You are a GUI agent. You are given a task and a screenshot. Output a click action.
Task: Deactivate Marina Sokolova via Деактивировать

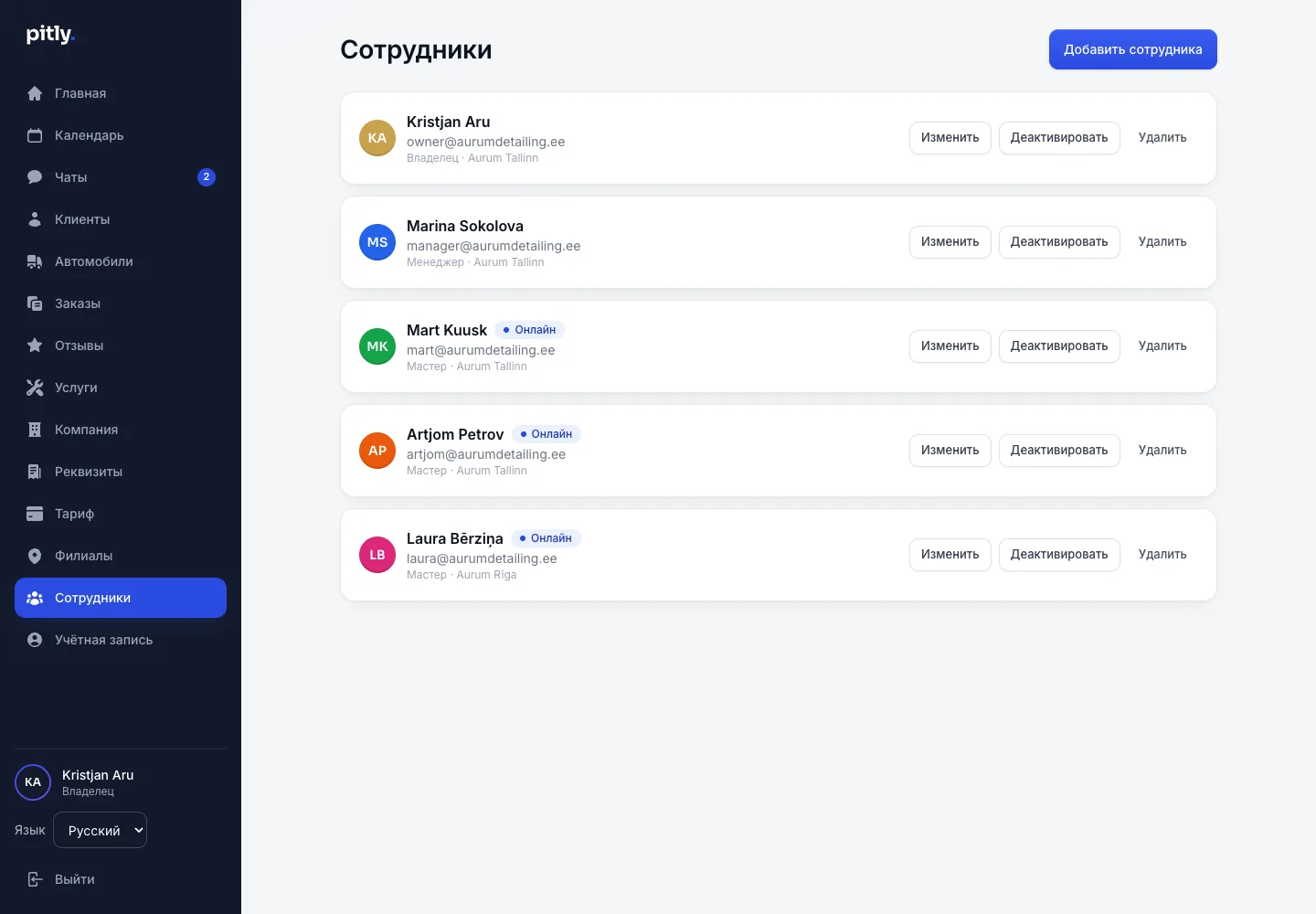click(x=1058, y=242)
